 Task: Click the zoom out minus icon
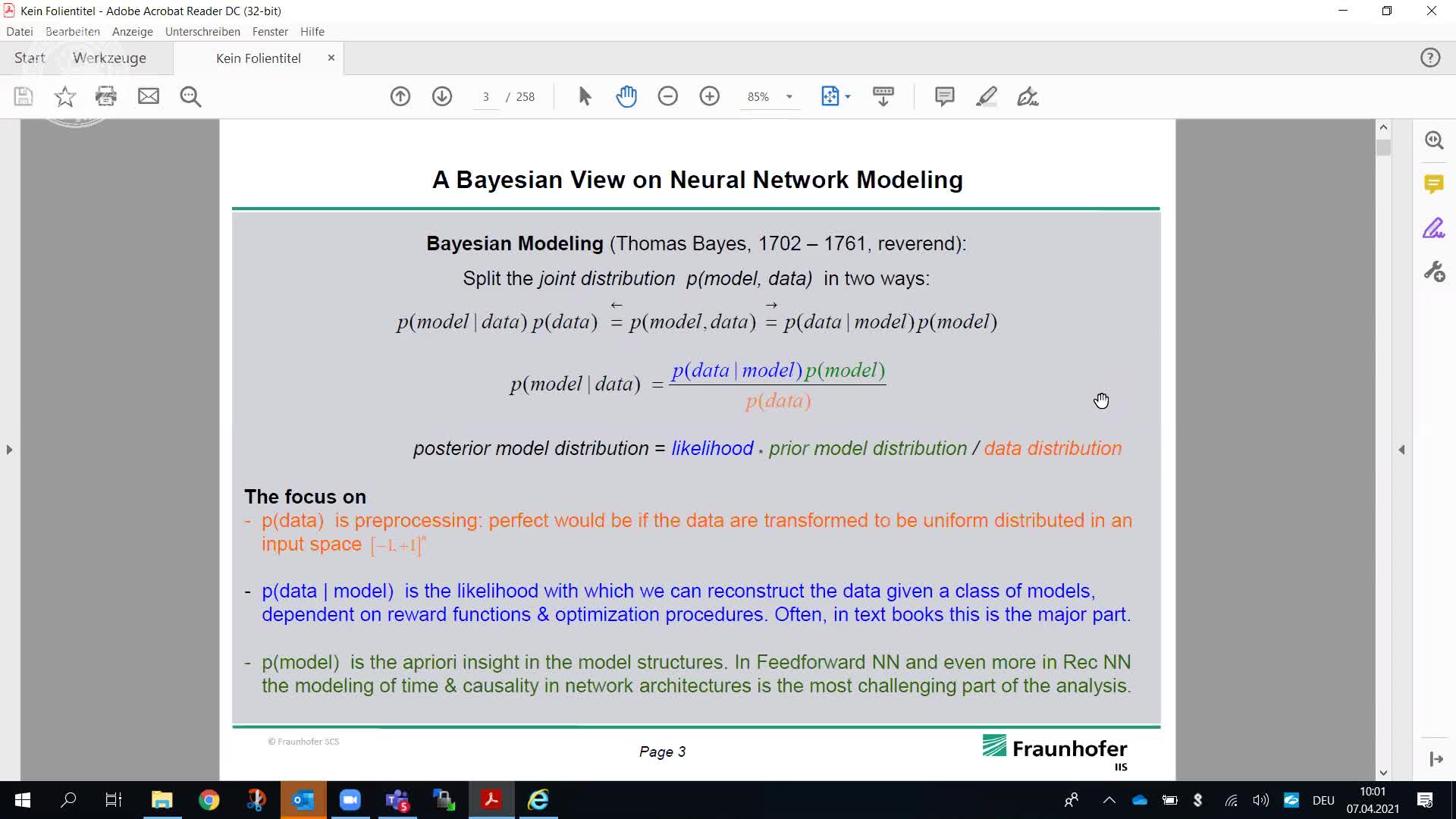coord(667,96)
